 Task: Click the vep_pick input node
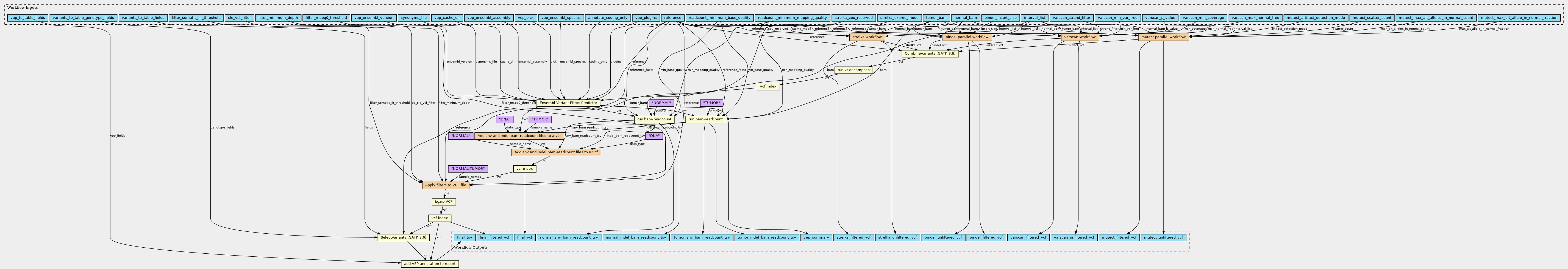click(x=525, y=18)
